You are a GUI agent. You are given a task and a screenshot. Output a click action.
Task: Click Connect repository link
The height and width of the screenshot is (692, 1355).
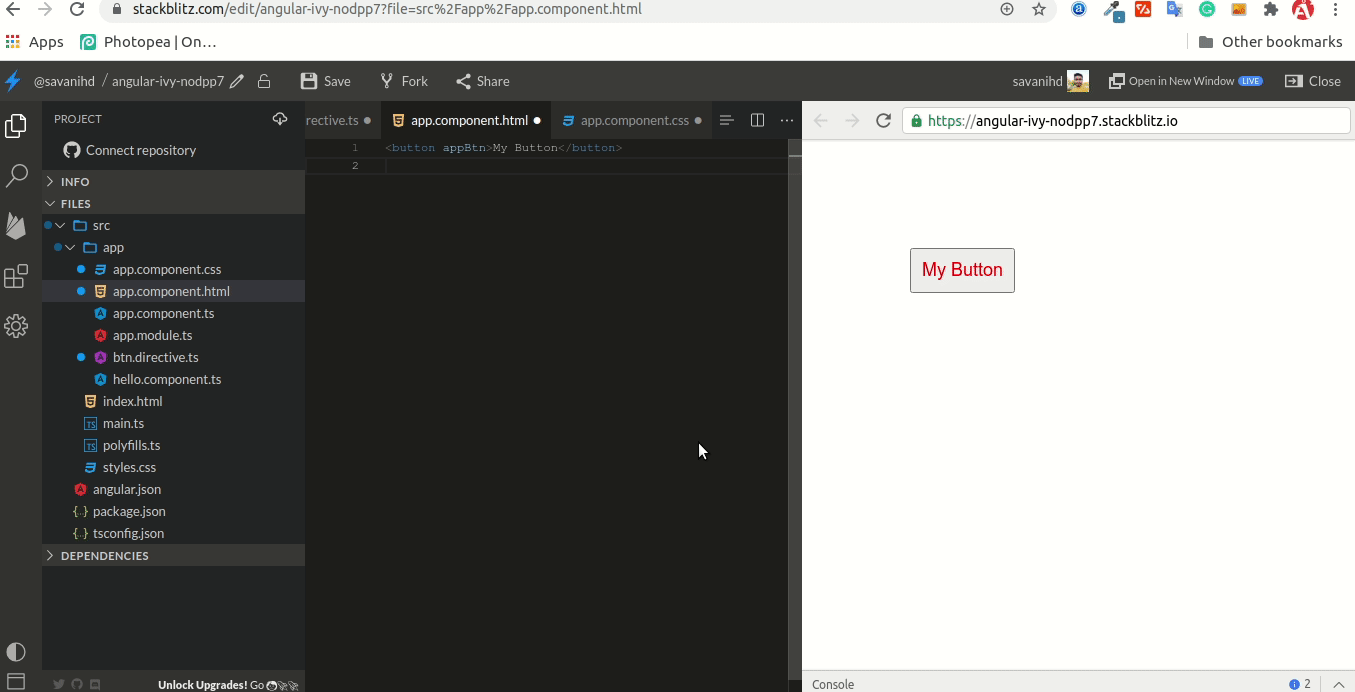pyautogui.click(x=140, y=151)
